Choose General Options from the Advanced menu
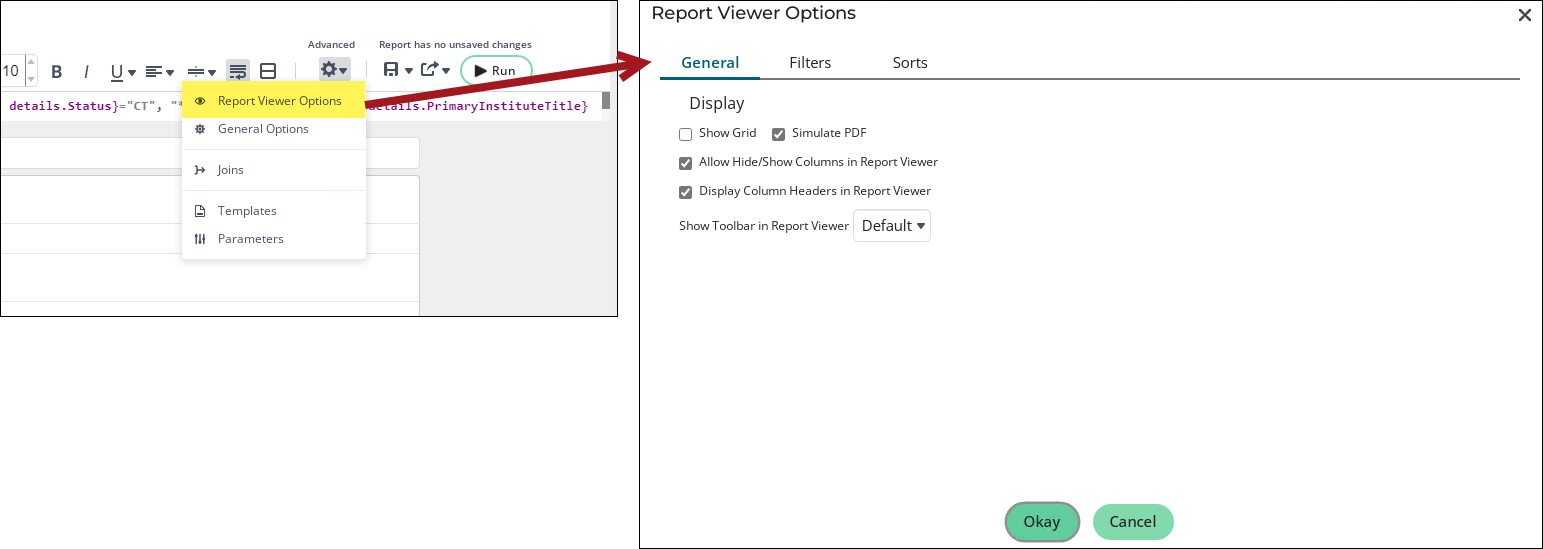The height and width of the screenshot is (549, 1543). pos(273,129)
